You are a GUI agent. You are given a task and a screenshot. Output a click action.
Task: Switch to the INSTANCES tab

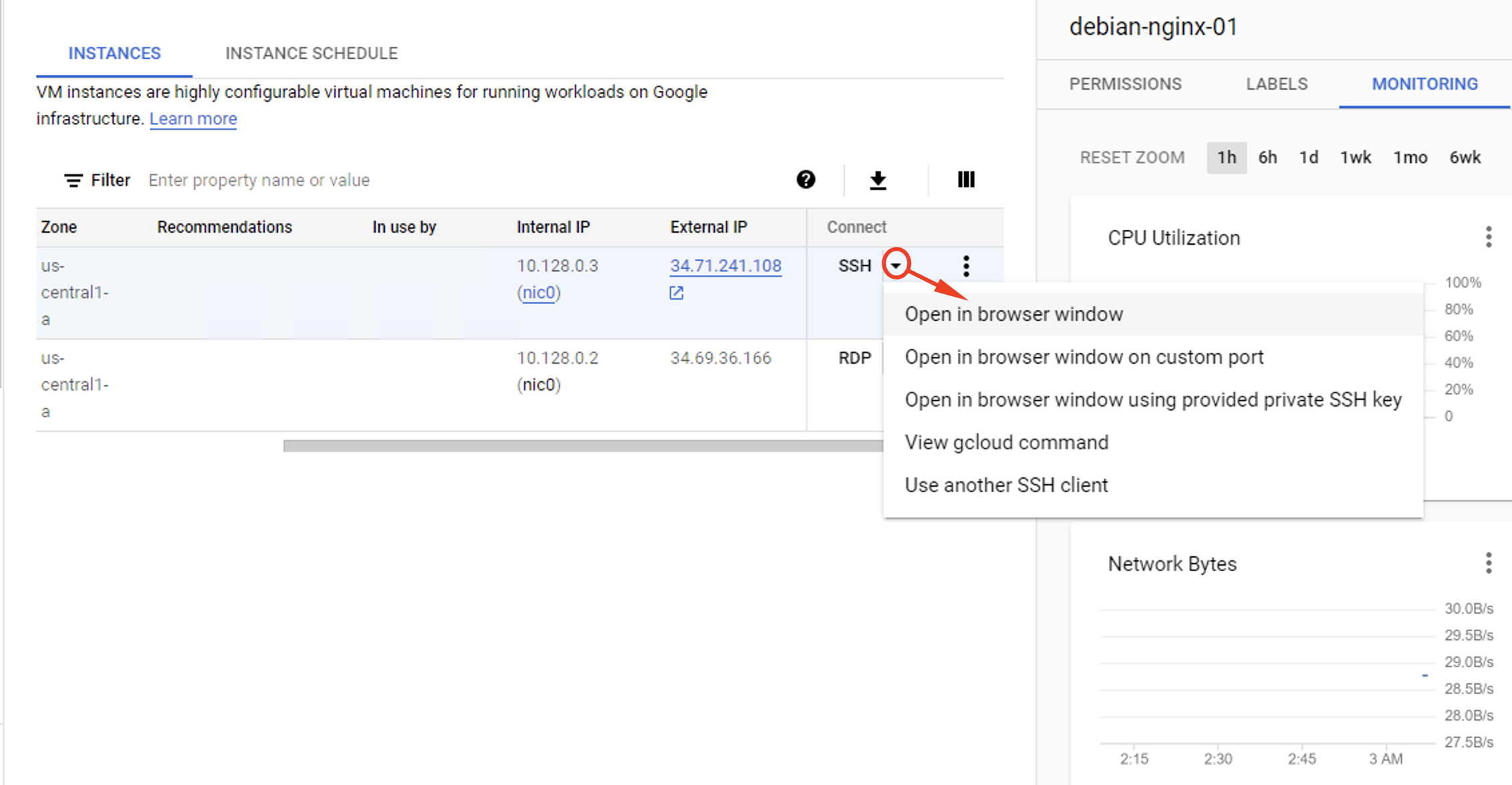[114, 53]
